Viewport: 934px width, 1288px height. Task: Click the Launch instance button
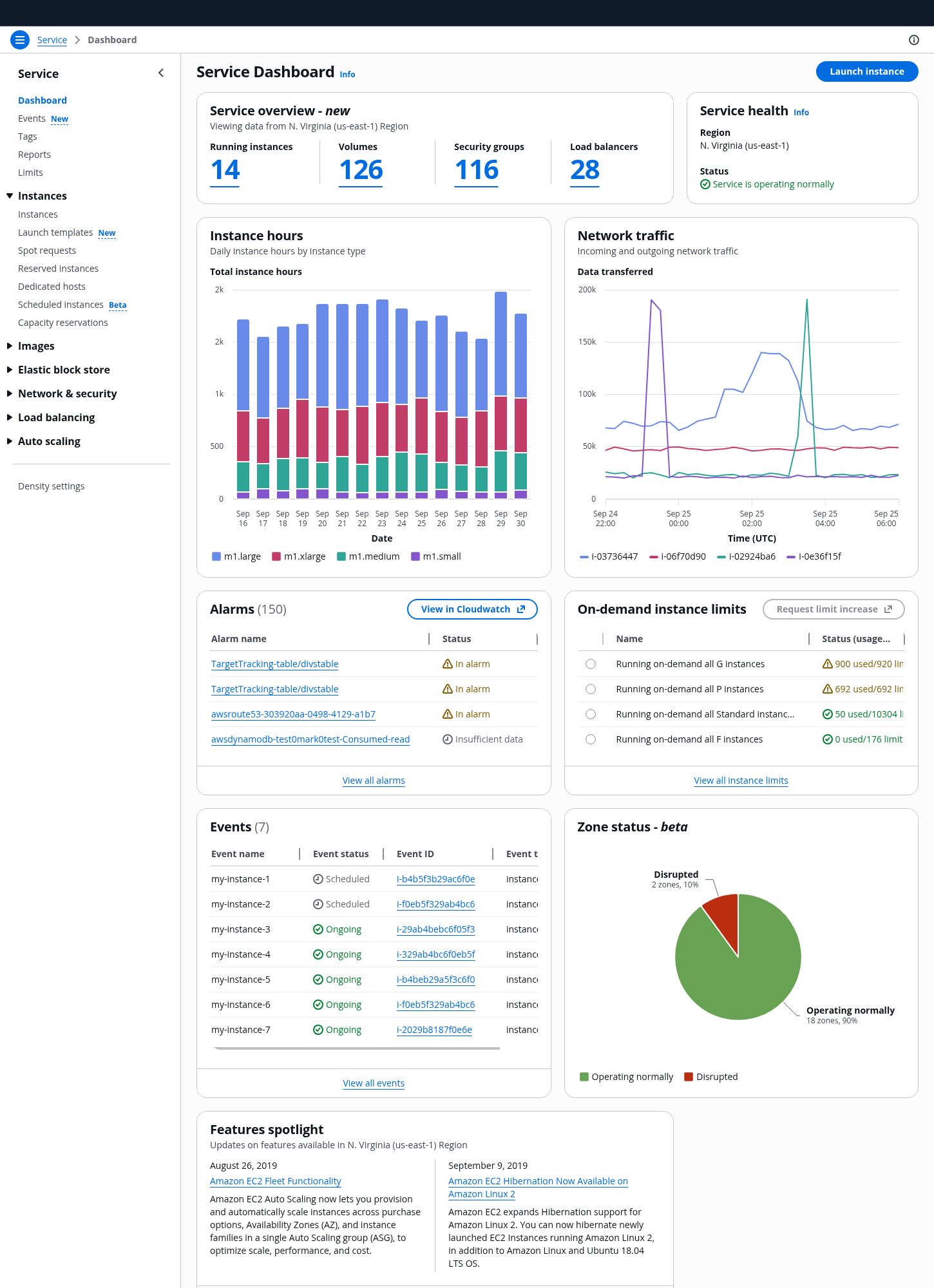click(x=866, y=71)
